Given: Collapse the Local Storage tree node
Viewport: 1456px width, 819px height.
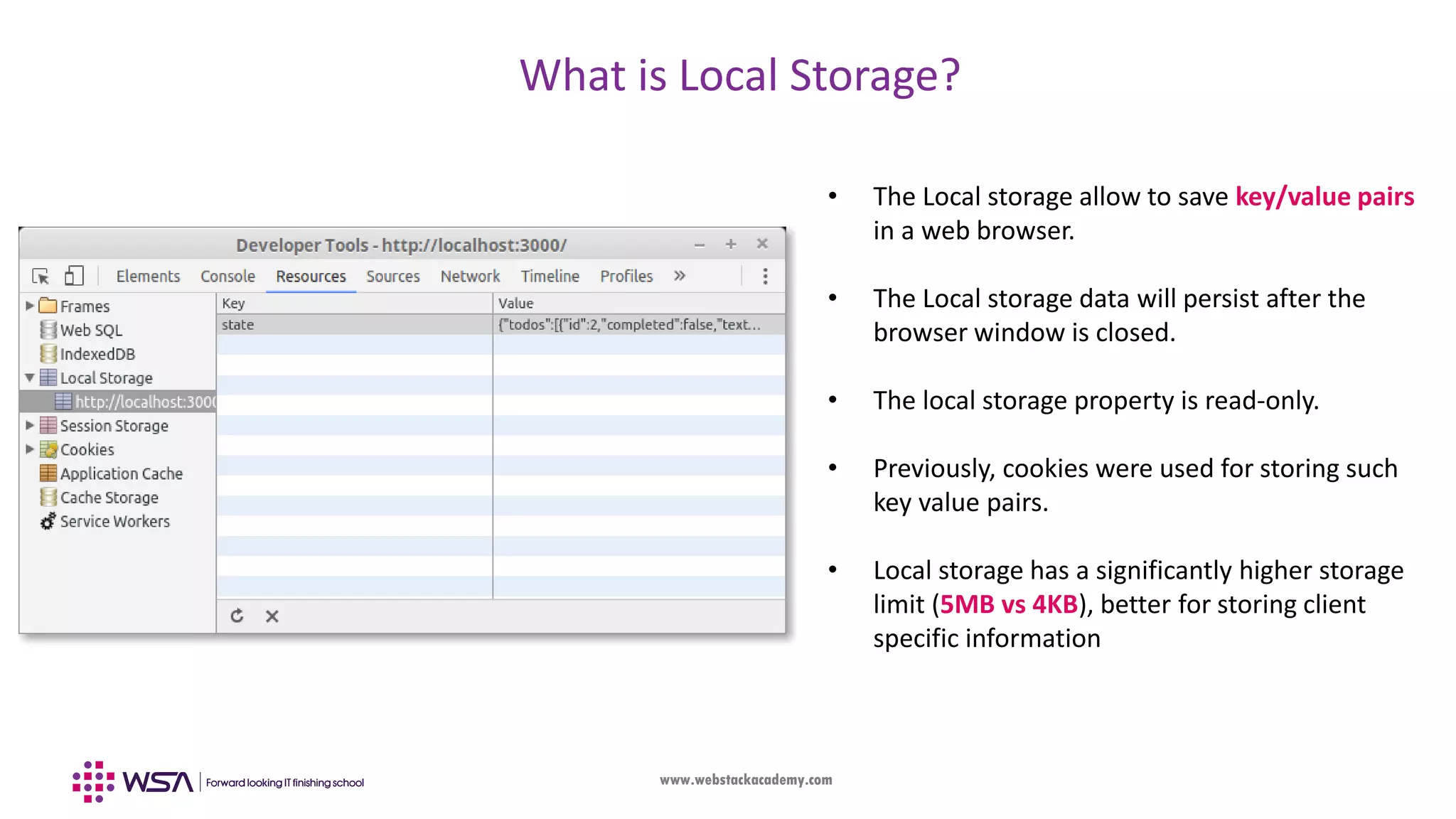Looking at the screenshot, I should [x=30, y=378].
